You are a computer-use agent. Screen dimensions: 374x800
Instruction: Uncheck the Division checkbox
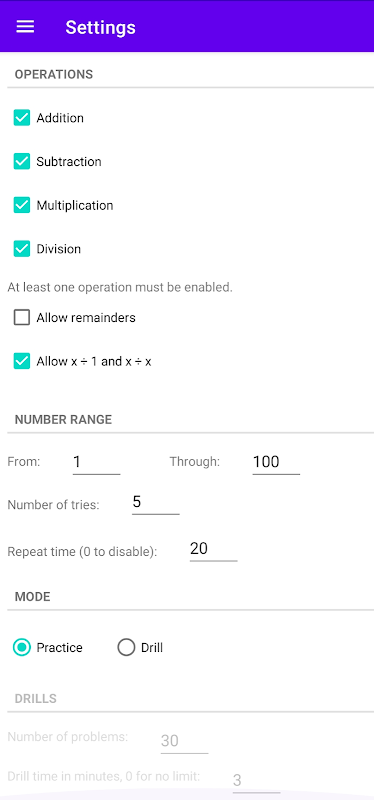(x=22, y=249)
